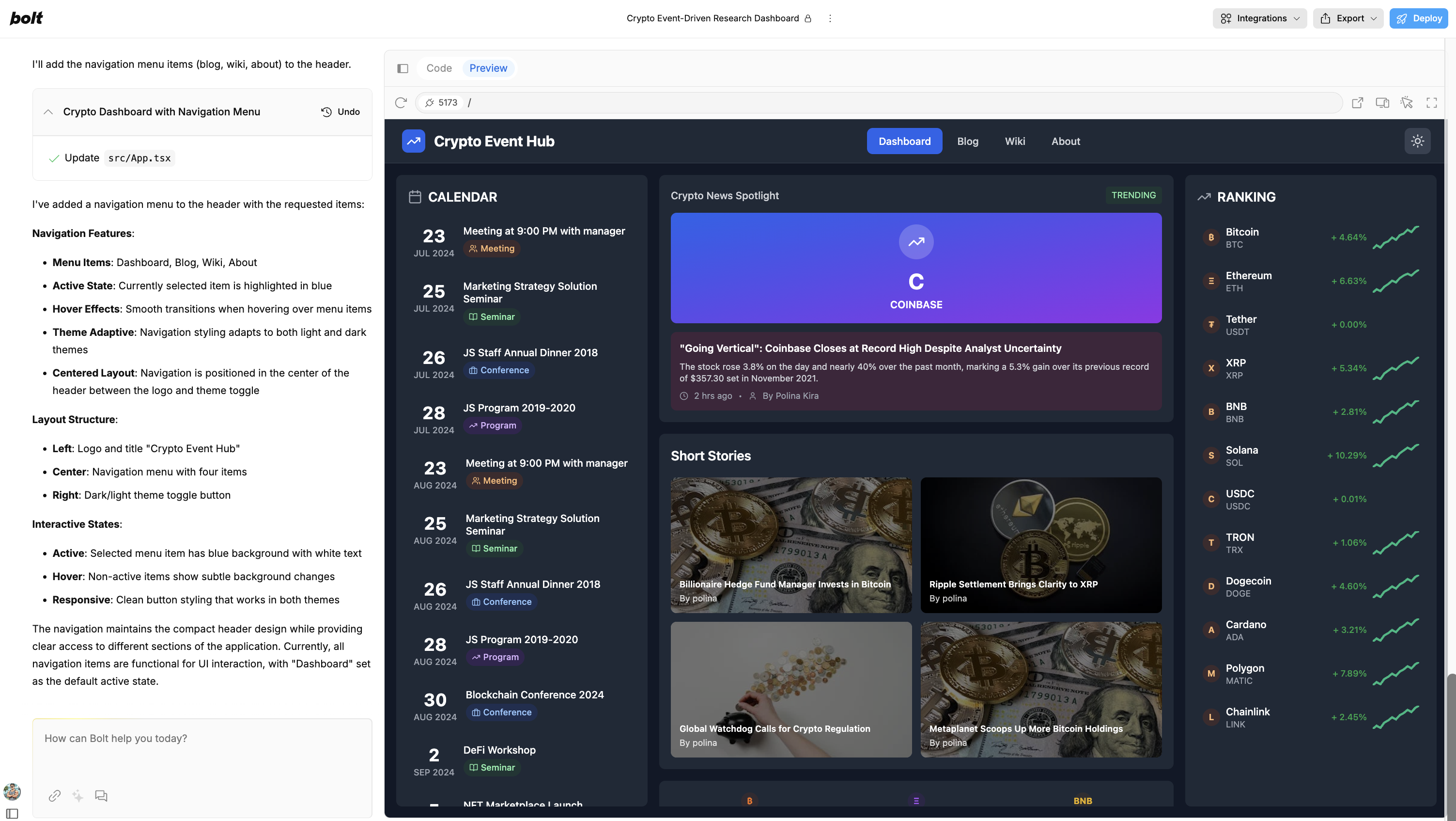
Task: Click the Solana S coin icon in ranking
Action: click(x=1211, y=455)
